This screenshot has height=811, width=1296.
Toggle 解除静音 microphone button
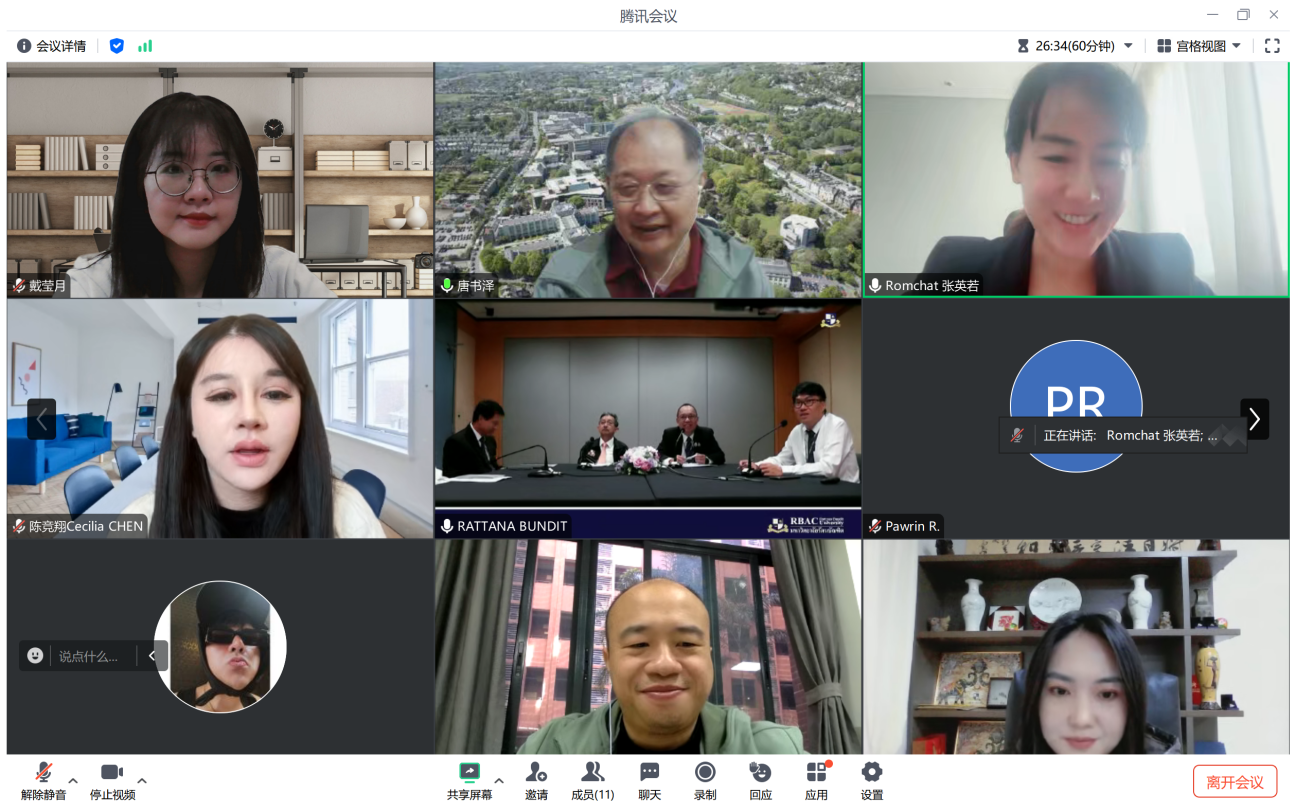[x=43, y=772]
